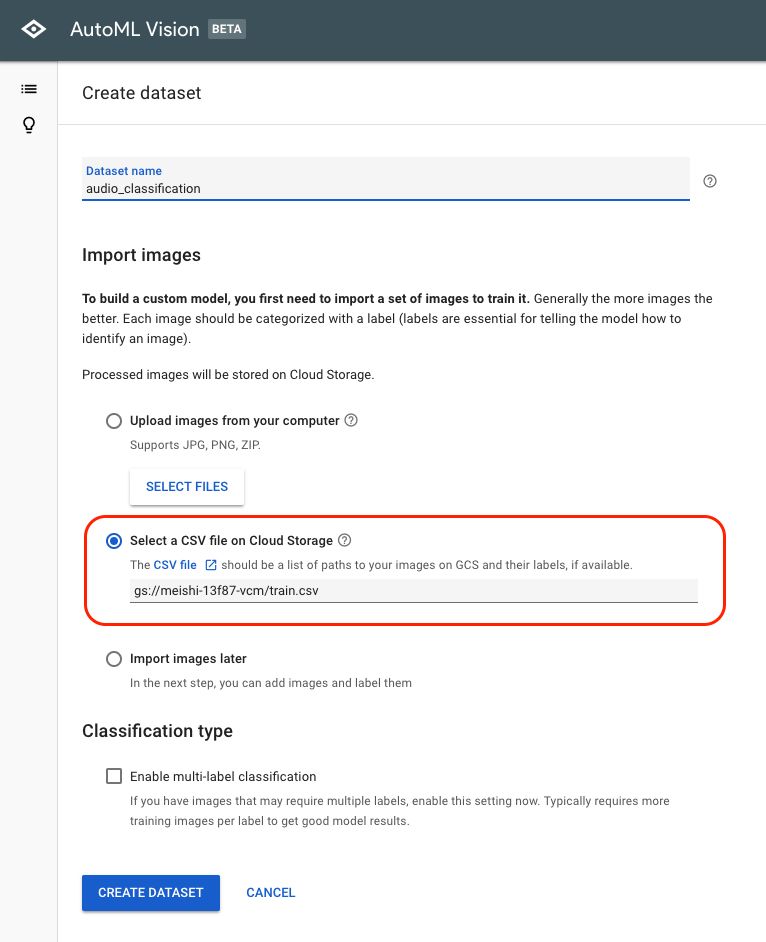Enable multi-label classification checkbox
The image size is (766, 942).
click(x=114, y=776)
